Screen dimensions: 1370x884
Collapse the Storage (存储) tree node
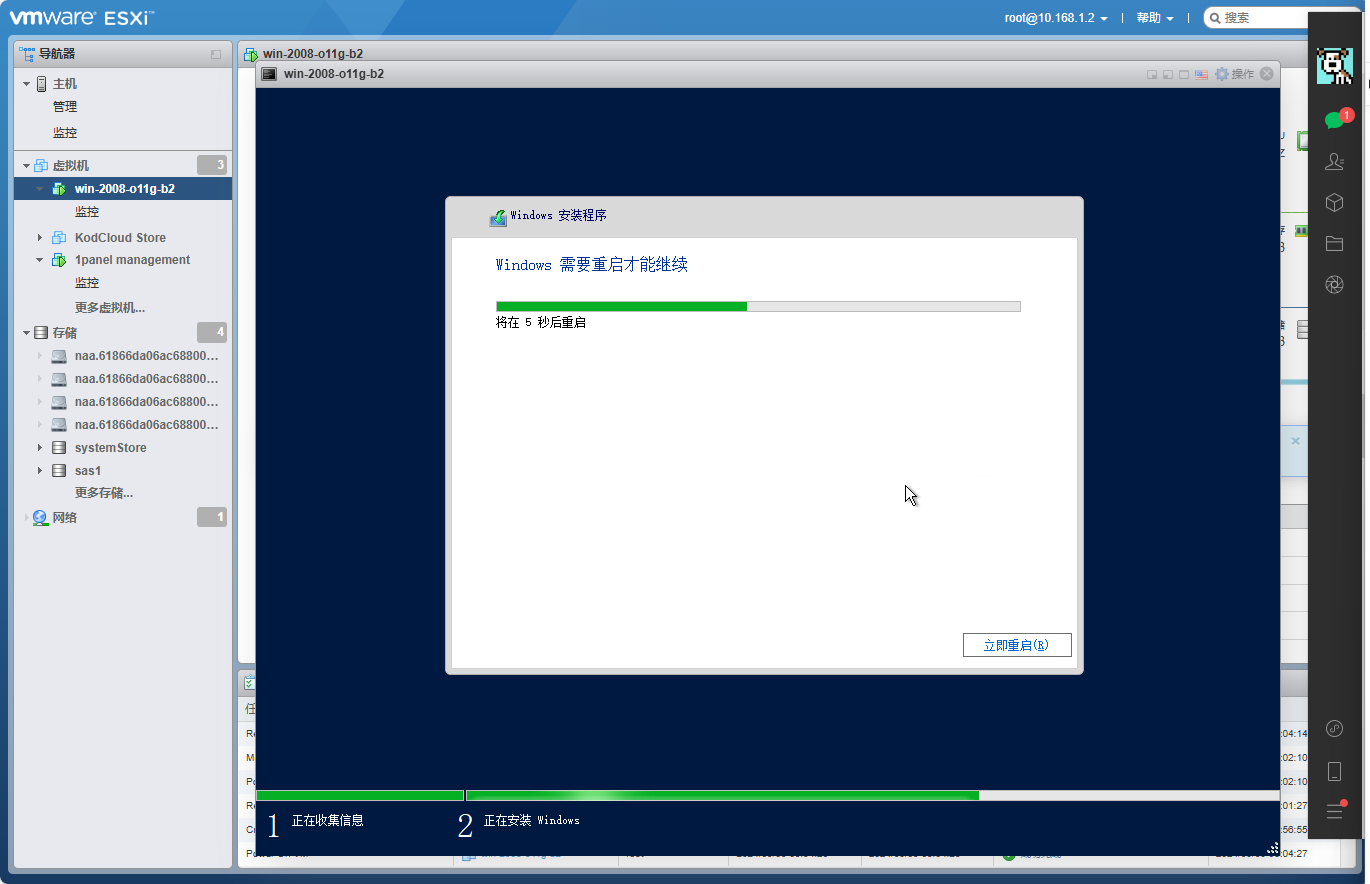click(27, 332)
